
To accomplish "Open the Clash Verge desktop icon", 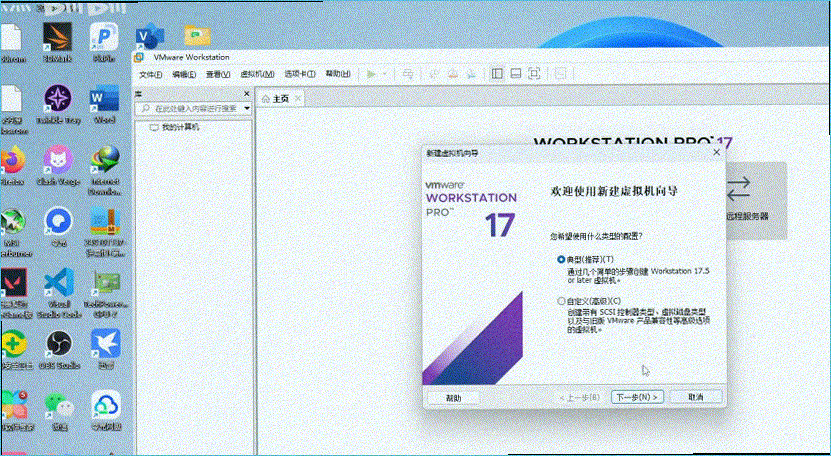I will [58, 165].
